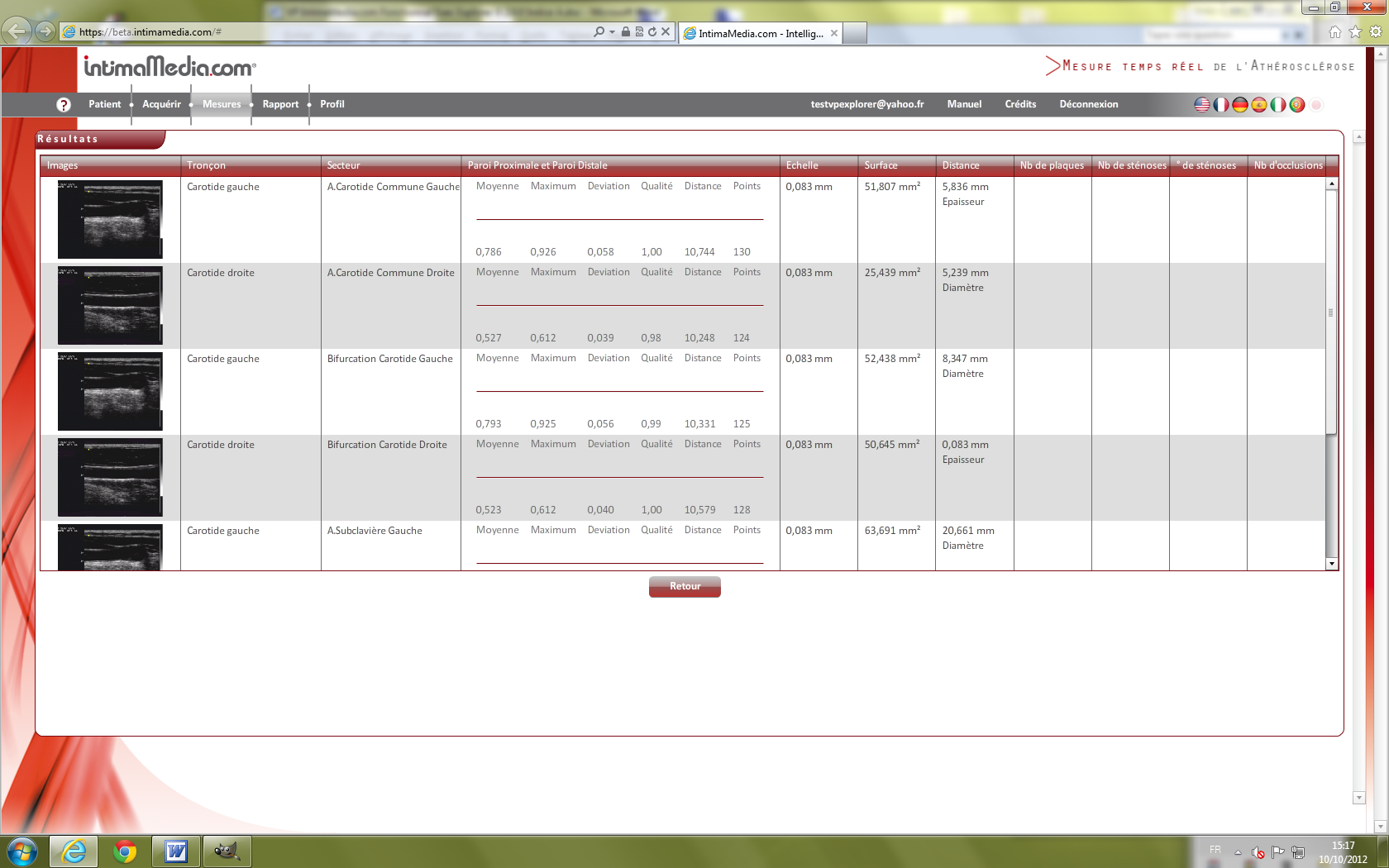Click the browser address bar URL field
This screenshot has width=1389, height=868.
click(x=331, y=32)
